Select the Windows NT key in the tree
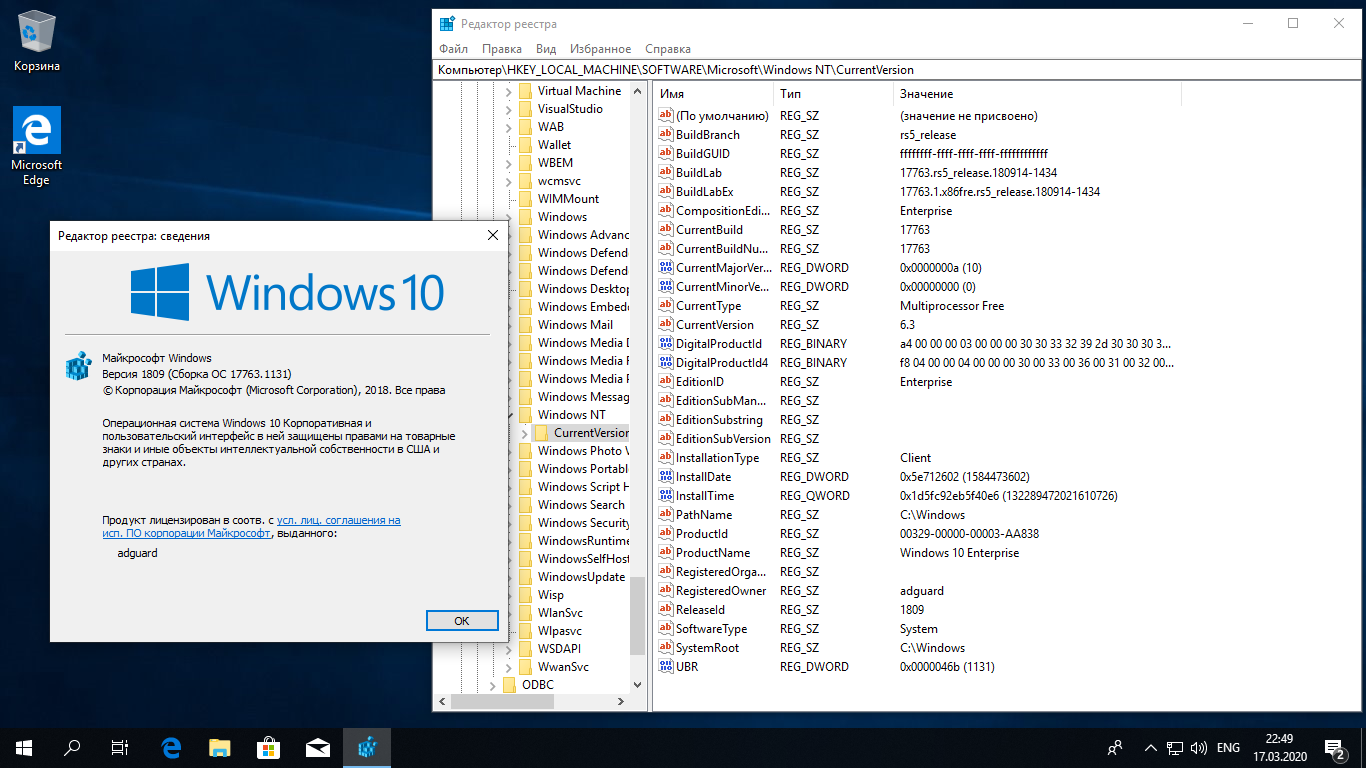Image resolution: width=1366 pixels, height=768 pixels. pyautogui.click(x=572, y=415)
